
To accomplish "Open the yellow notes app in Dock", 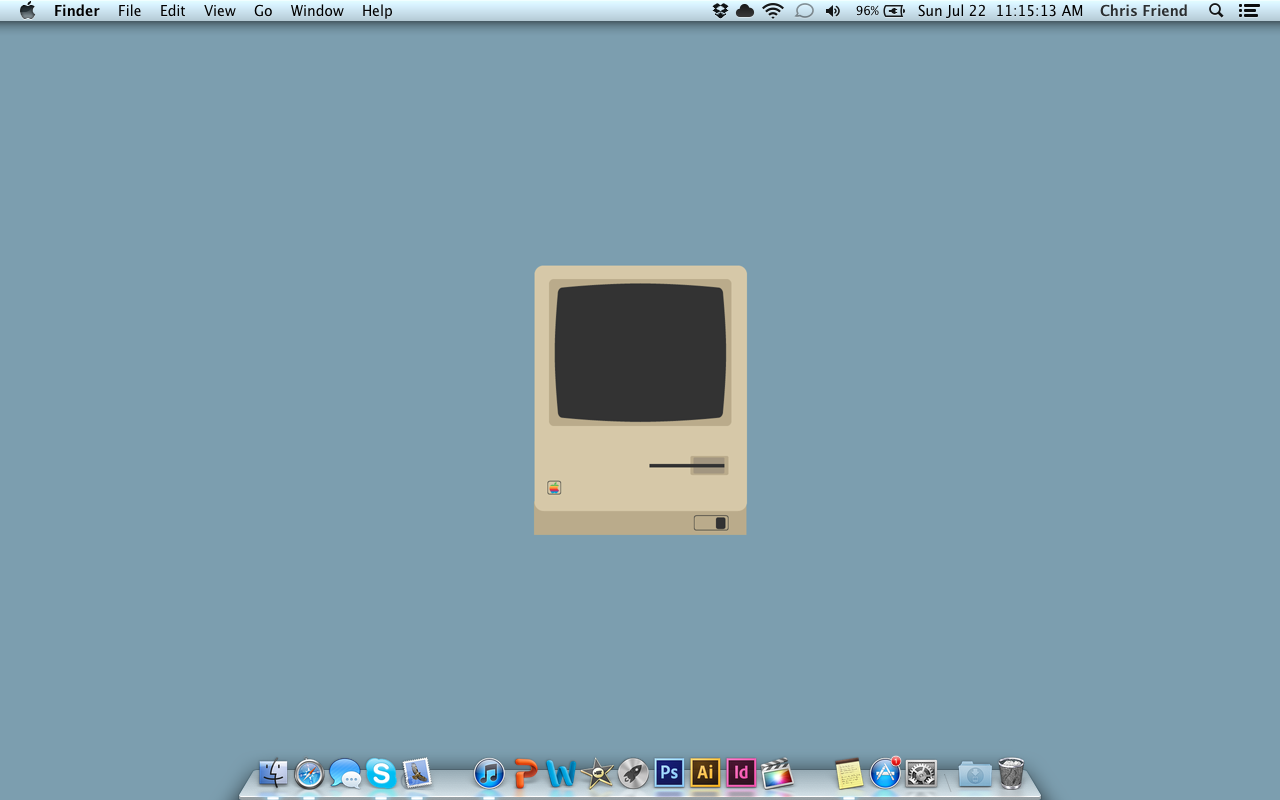I will [x=849, y=773].
